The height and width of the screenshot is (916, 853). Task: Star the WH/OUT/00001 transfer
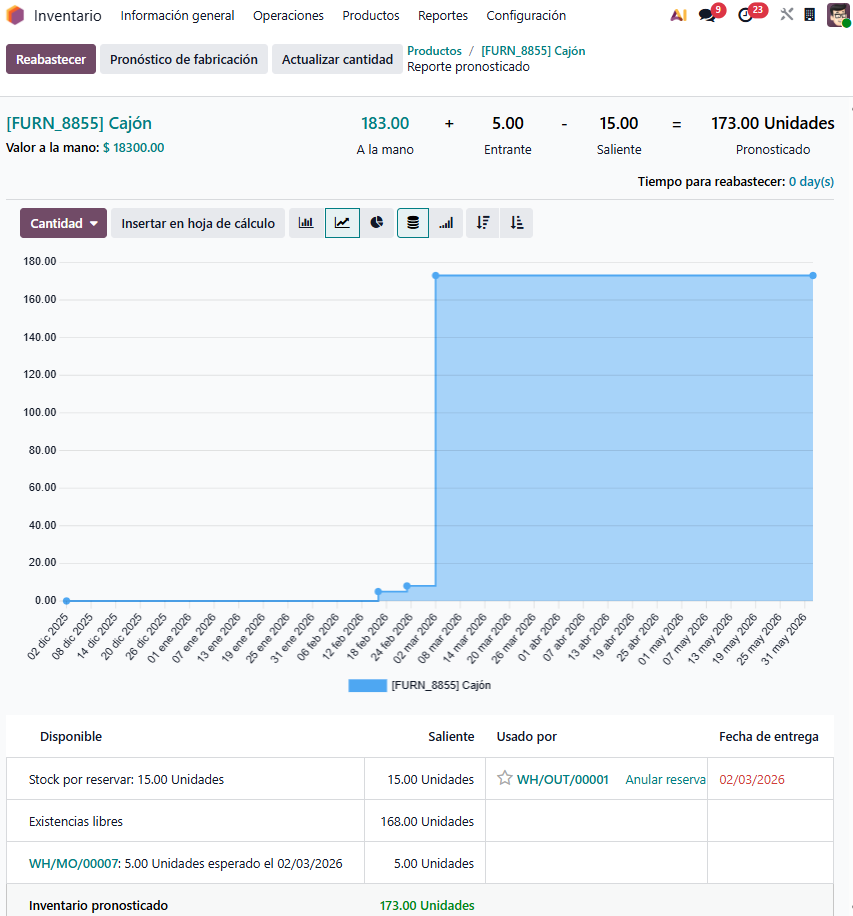pyautogui.click(x=505, y=779)
